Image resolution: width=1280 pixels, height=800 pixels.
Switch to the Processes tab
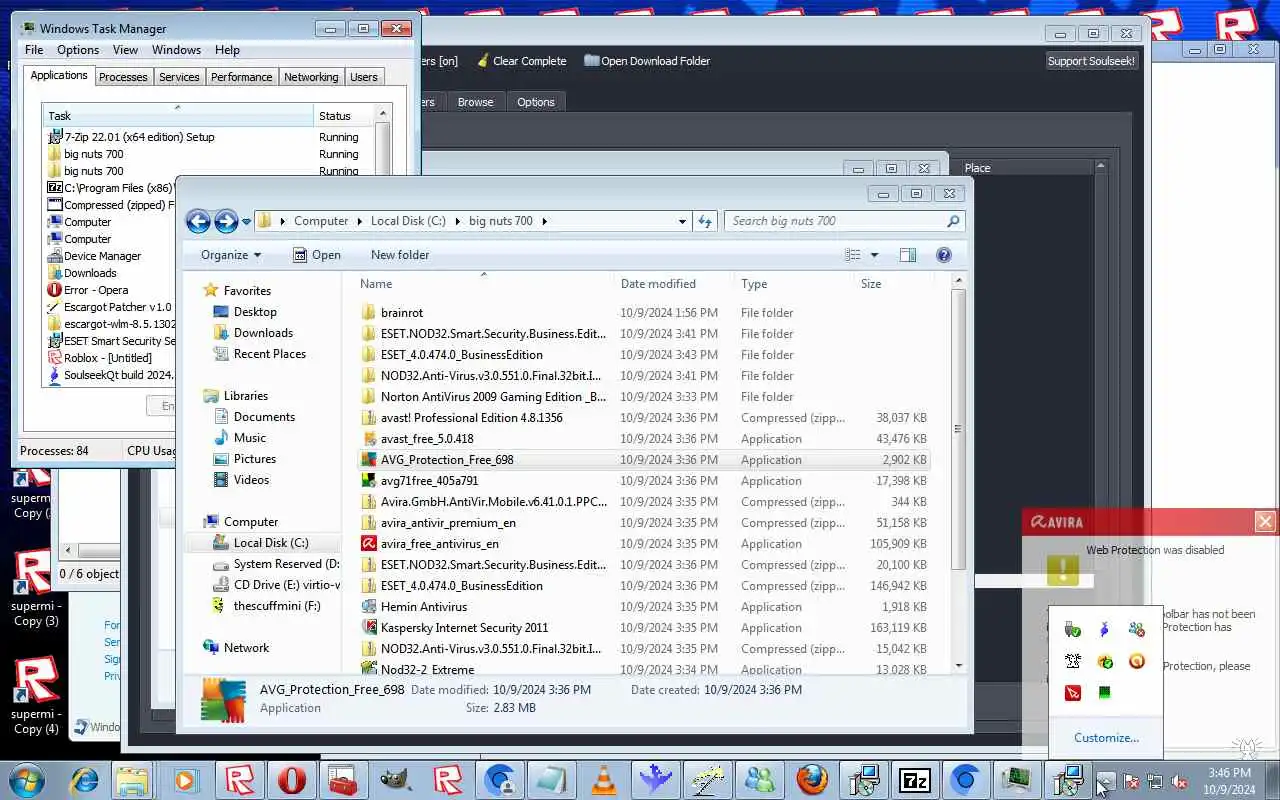[123, 77]
